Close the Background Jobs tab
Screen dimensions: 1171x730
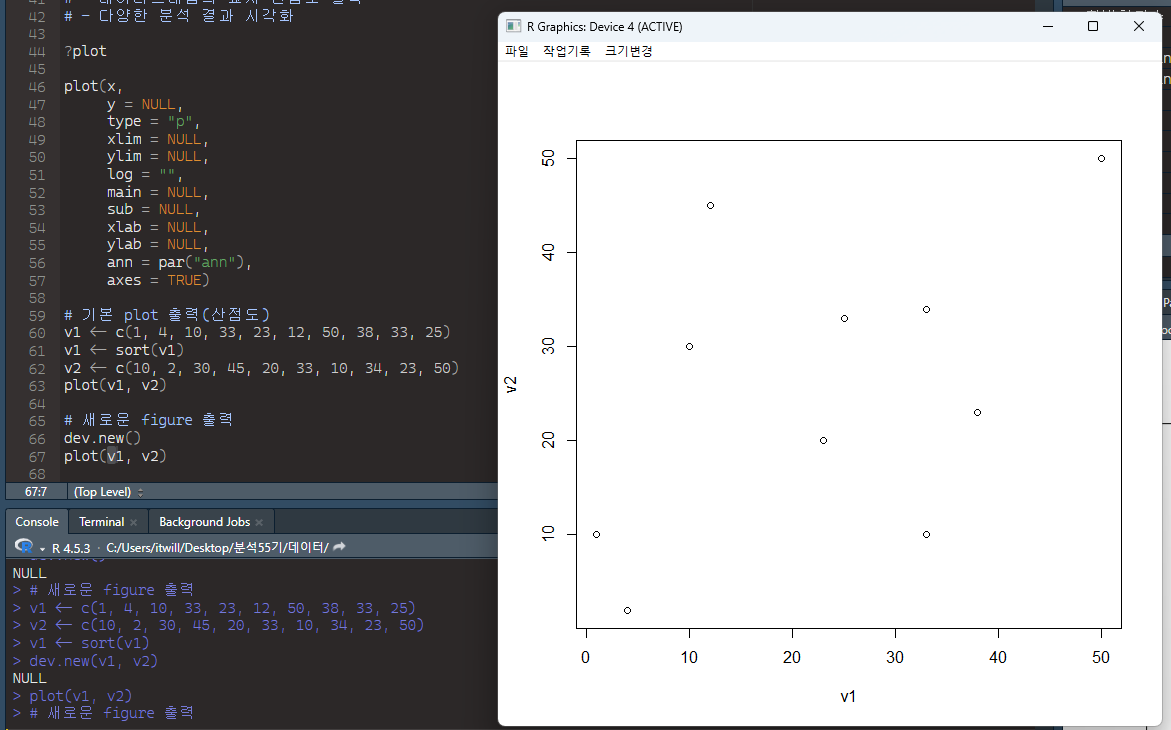(x=259, y=522)
